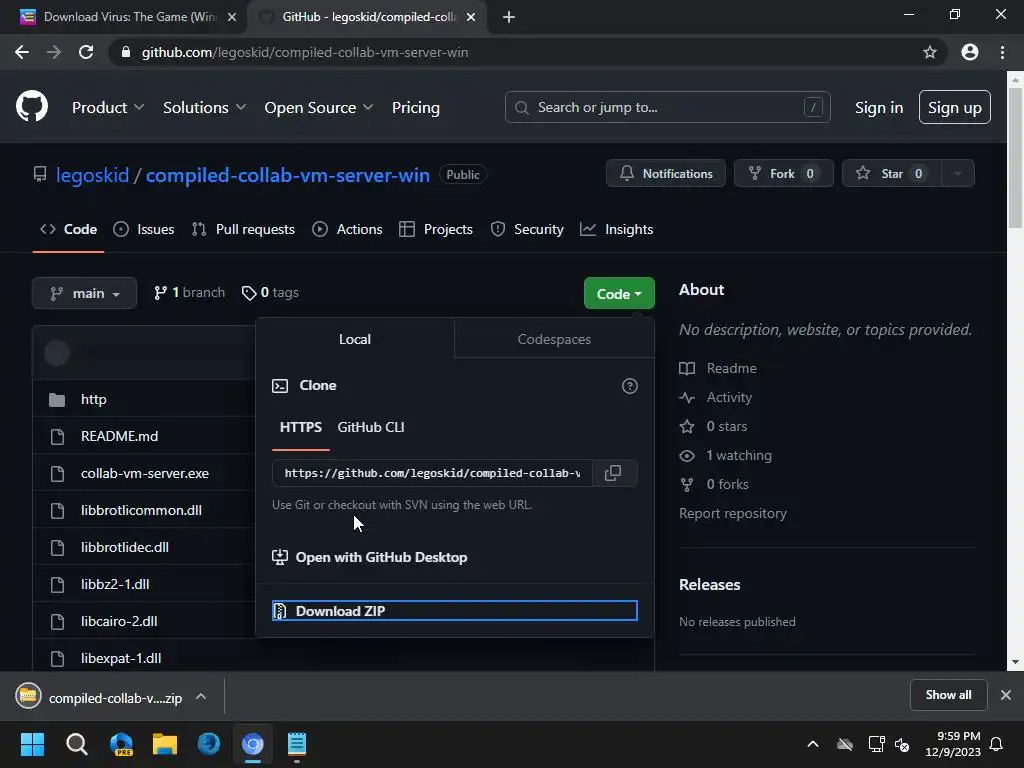Click the GitHub Octocat logo
Image resolution: width=1024 pixels, height=768 pixels.
click(31, 107)
